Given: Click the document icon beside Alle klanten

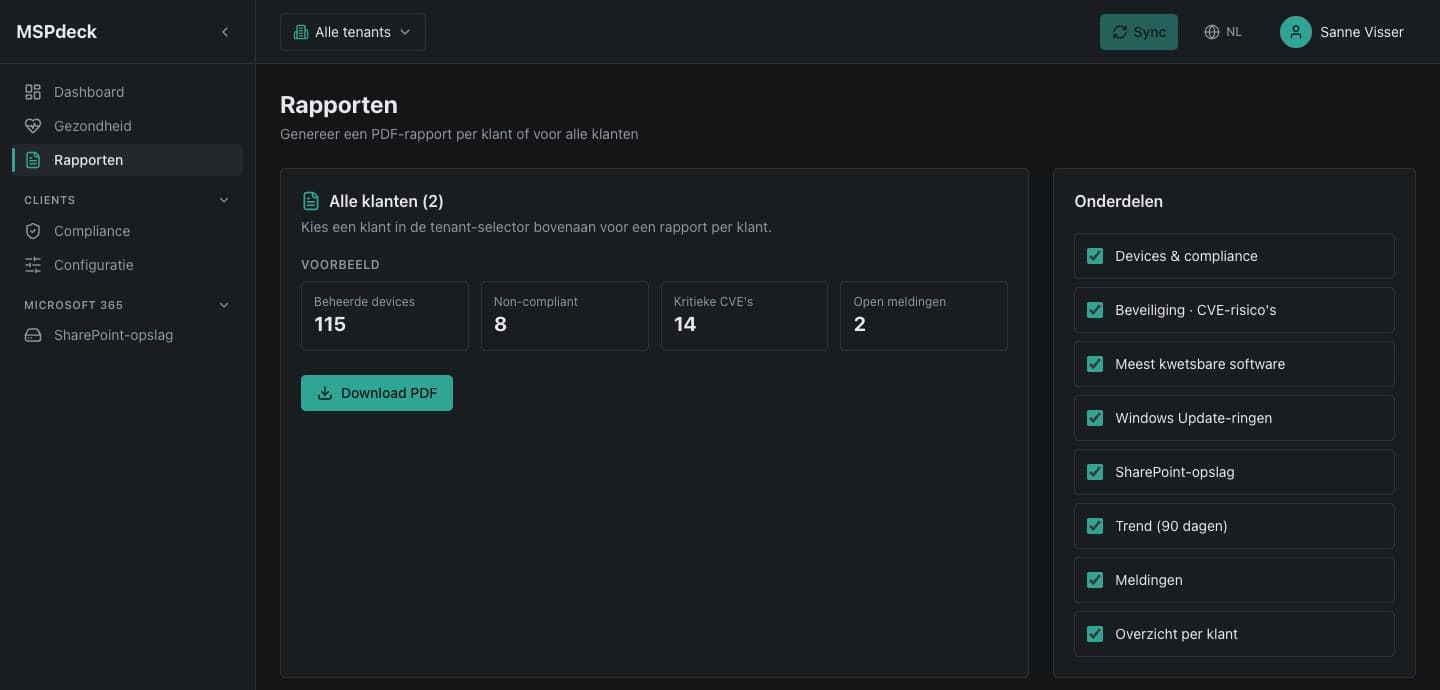Looking at the screenshot, I should pyautogui.click(x=311, y=201).
